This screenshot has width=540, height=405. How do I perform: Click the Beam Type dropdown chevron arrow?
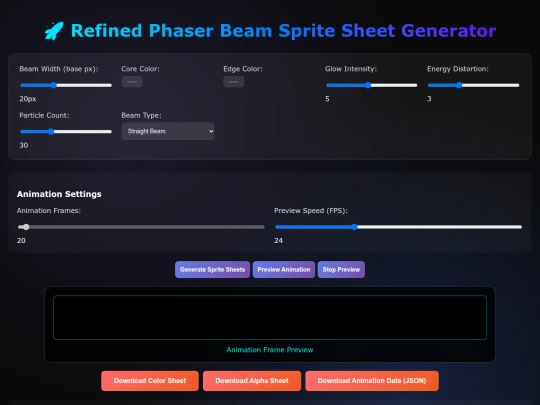pyautogui.click(x=211, y=131)
